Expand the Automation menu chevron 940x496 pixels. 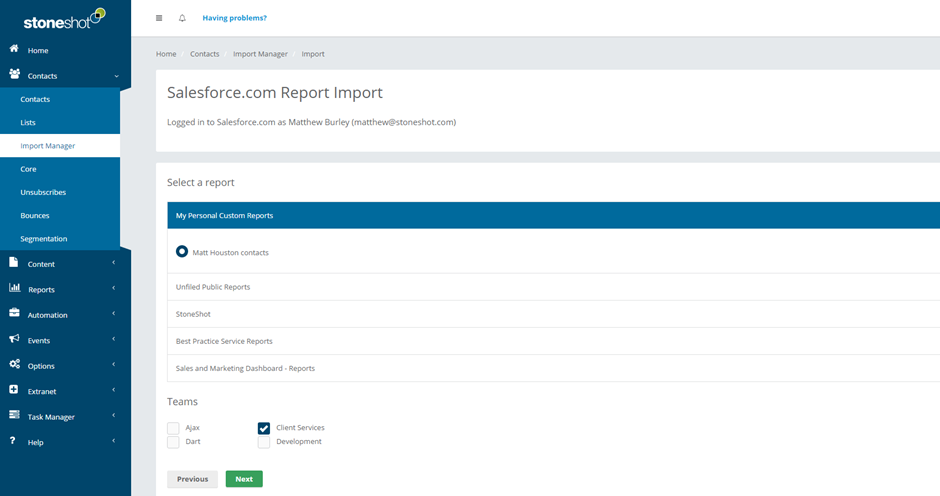tap(113, 314)
